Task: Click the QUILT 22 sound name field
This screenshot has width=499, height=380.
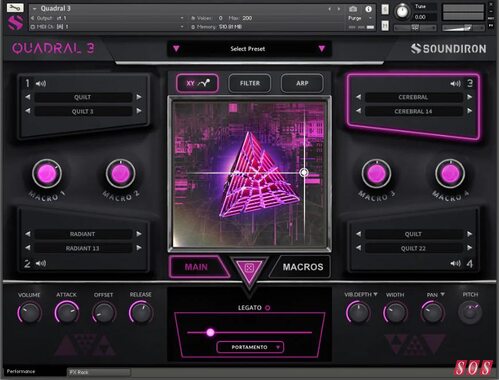Action: (x=413, y=248)
